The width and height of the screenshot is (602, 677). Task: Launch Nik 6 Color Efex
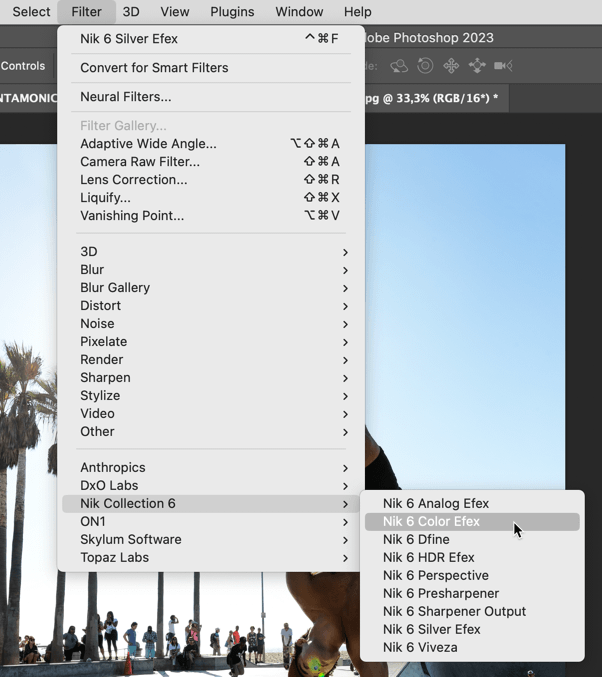(472, 522)
